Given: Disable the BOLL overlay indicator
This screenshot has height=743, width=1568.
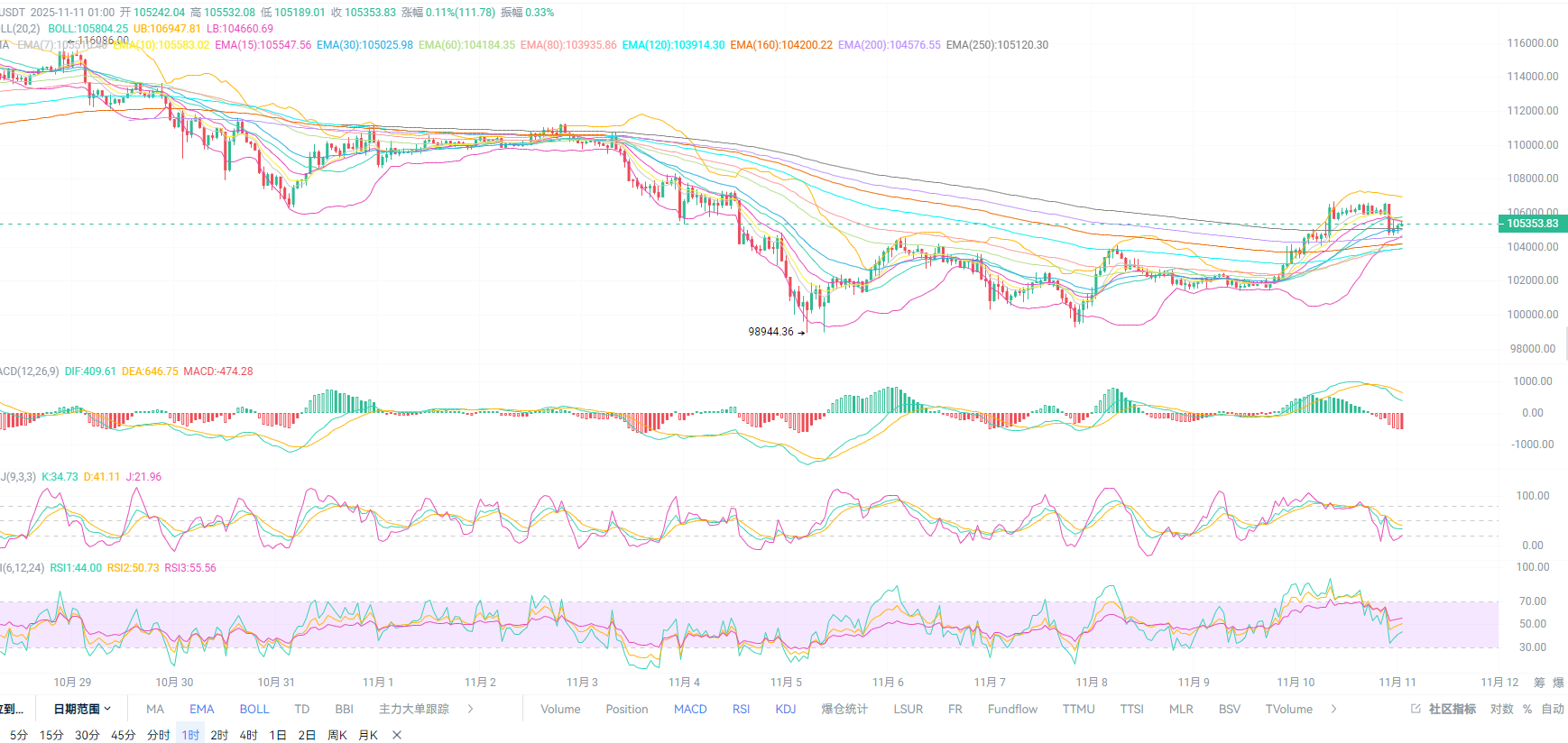Looking at the screenshot, I should 254,709.
